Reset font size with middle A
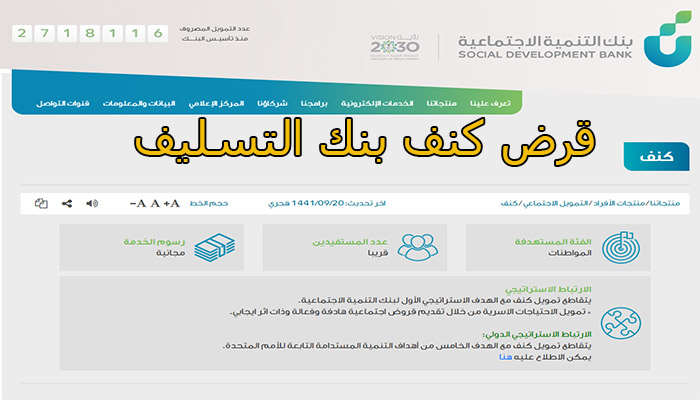 [x=155, y=204]
